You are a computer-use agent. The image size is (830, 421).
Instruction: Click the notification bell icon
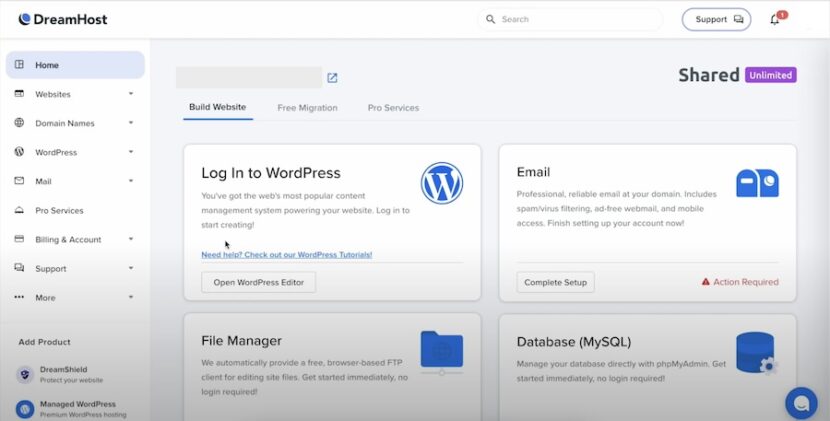(x=775, y=20)
